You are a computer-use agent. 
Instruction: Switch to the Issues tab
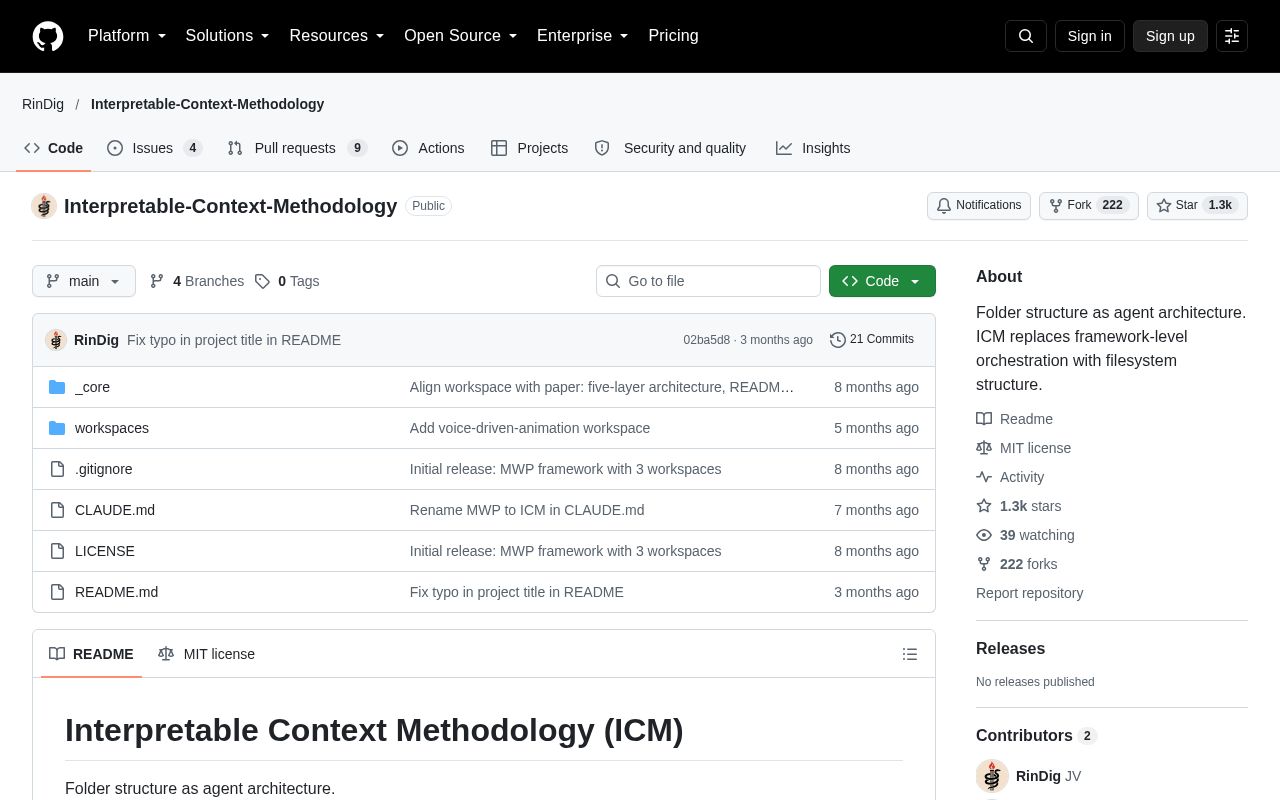(x=155, y=148)
